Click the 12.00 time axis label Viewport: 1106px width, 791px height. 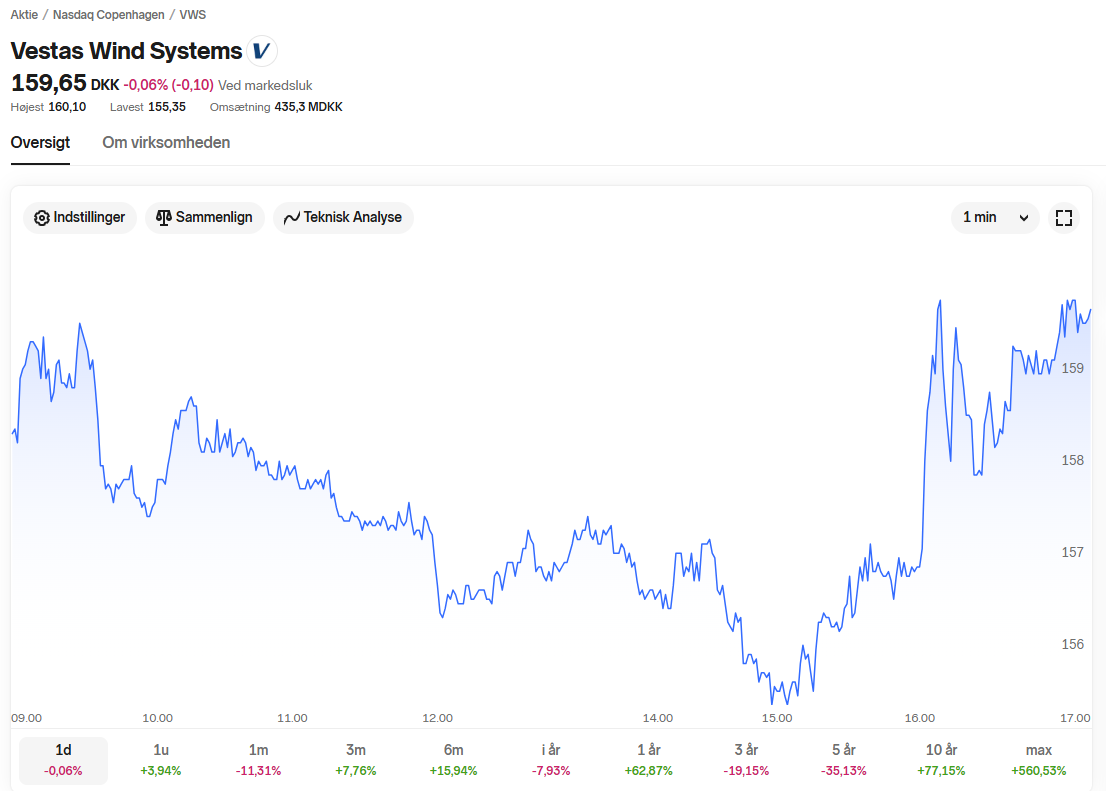click(x=437, y=718)
